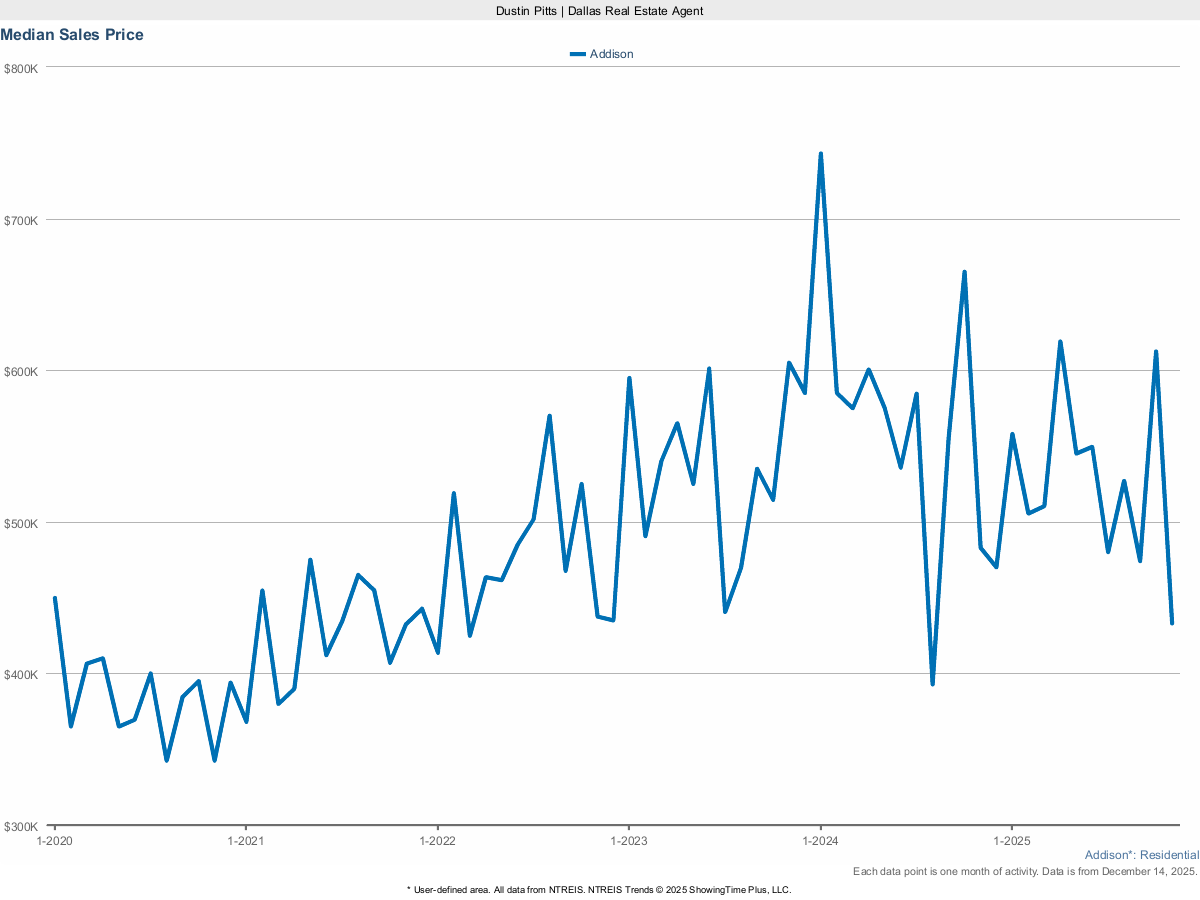The image size is (1200, 900).
Task: Click the Median Sales Price chart title
Action: 72,34
